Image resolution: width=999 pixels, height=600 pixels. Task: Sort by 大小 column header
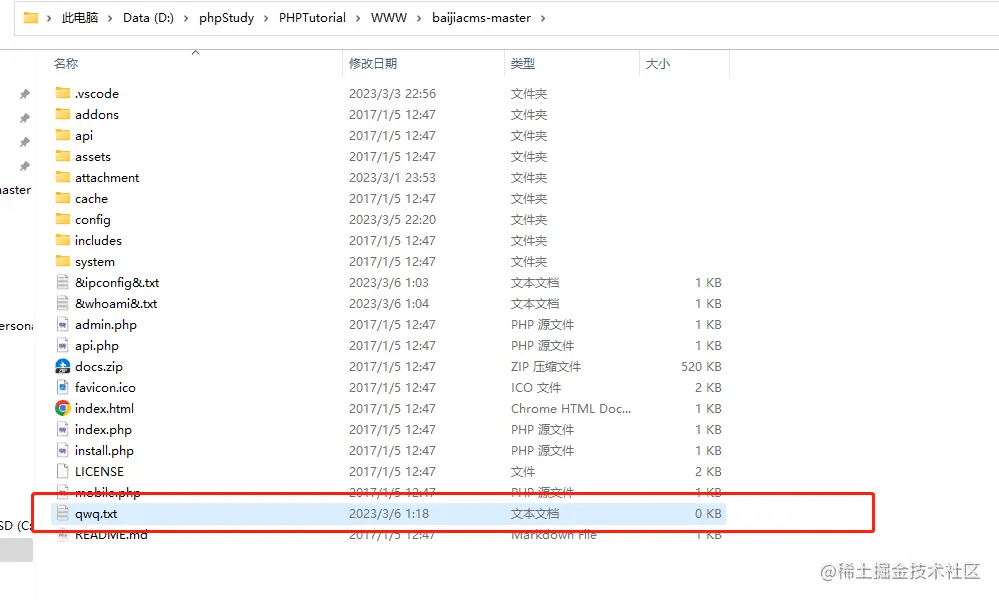[x=658, y=64]
